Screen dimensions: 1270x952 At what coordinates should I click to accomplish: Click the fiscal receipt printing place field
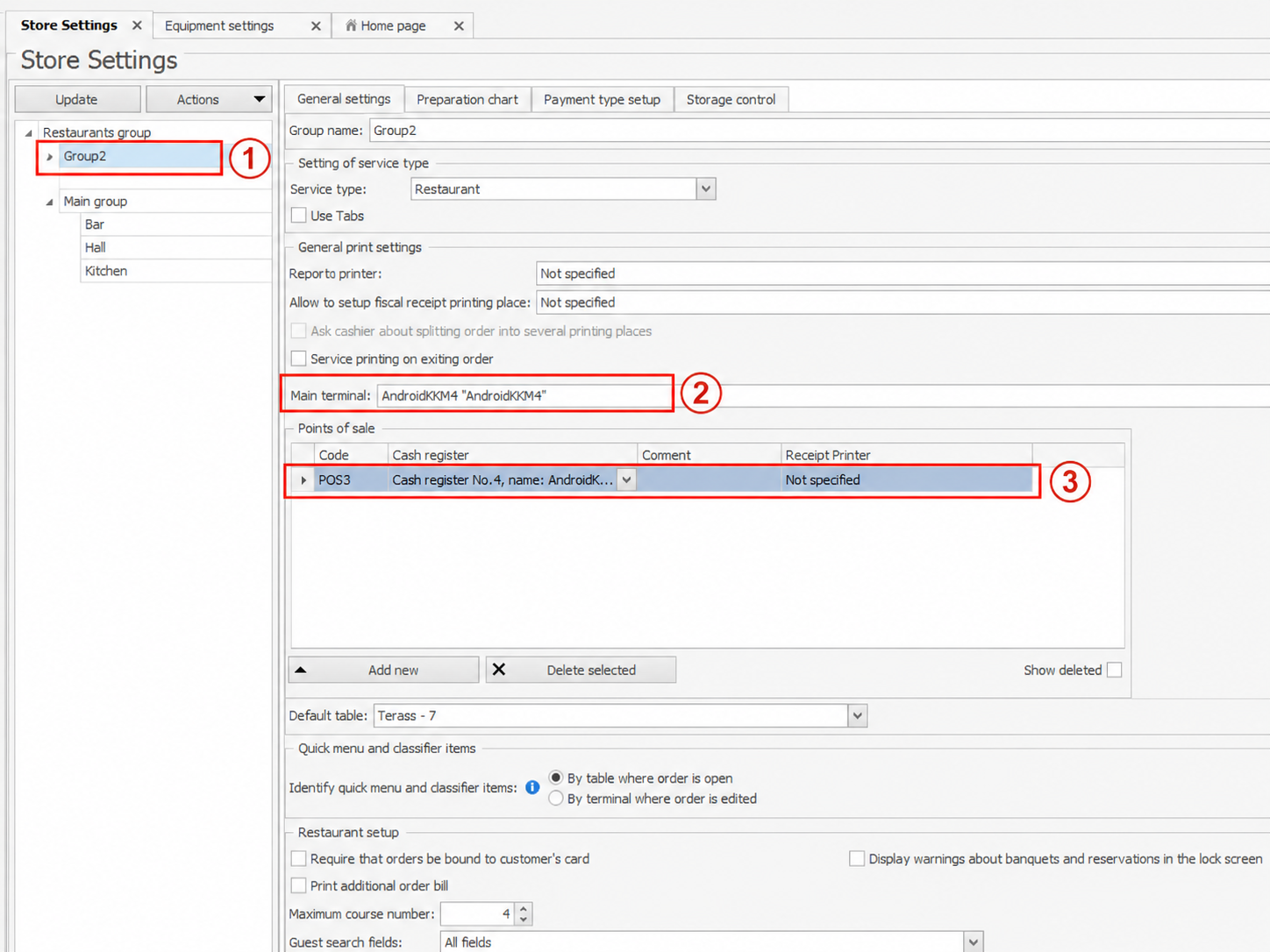tap(903, 302)
